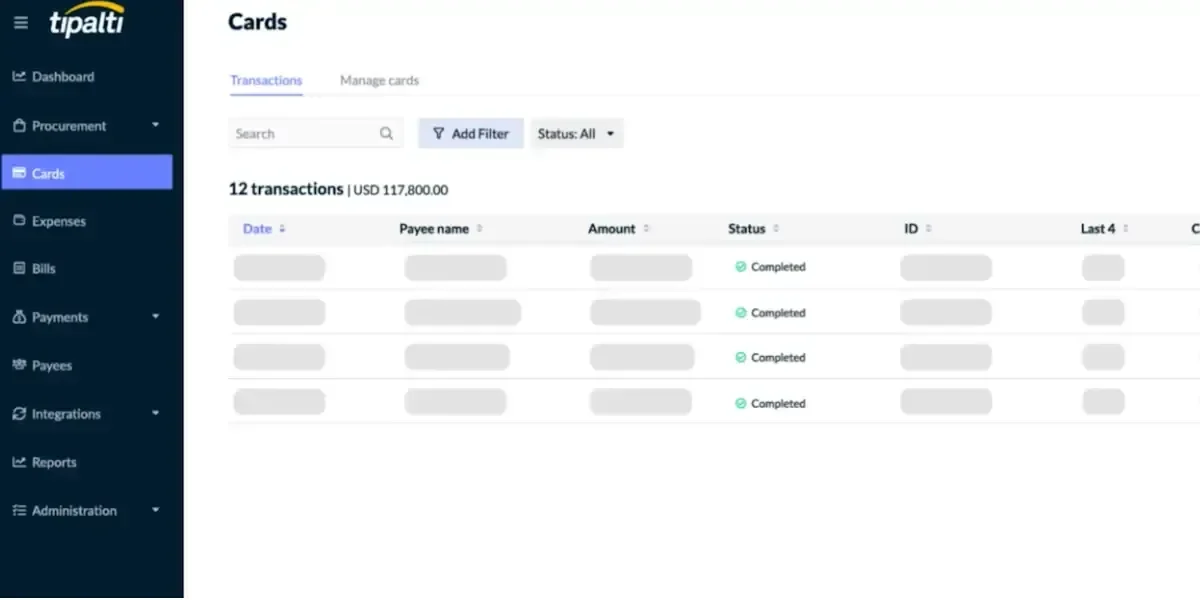
Task: Select the Transactions tab
Action: 266,80
